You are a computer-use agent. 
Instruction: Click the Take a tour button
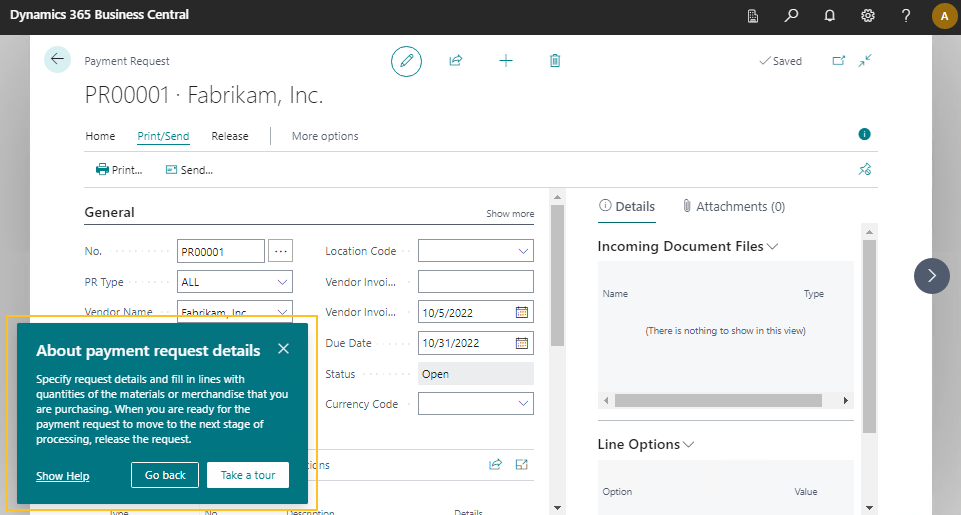point(248,475)
